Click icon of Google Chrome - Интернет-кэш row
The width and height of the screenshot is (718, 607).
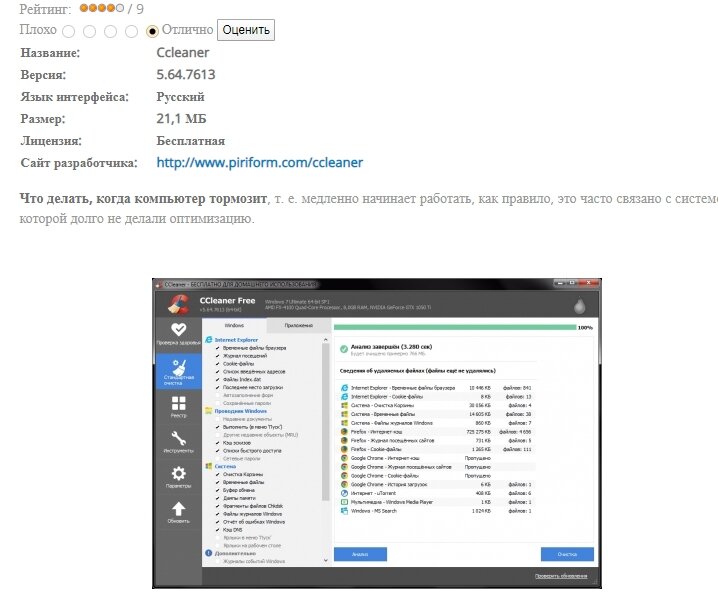[x=344, y=458]
